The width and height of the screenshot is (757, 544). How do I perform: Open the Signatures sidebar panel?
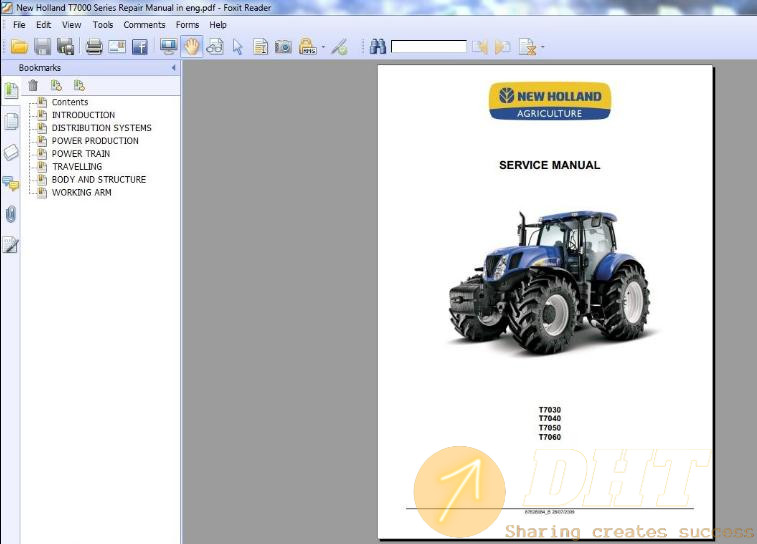coord(11,245)
